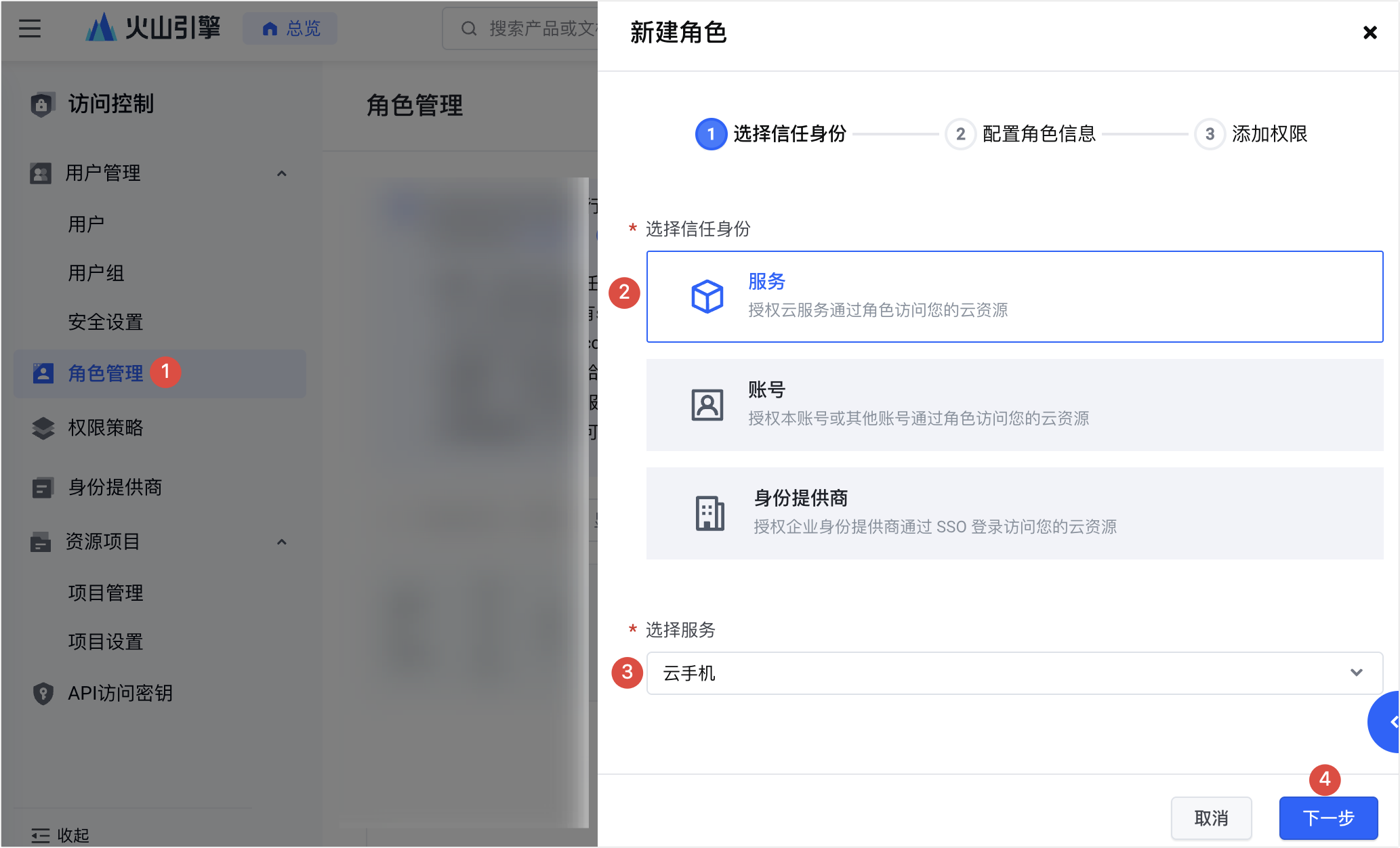The image size is (1400, 848).
Task: Collapse the 用户管理 section
Action: click(282, 173)
